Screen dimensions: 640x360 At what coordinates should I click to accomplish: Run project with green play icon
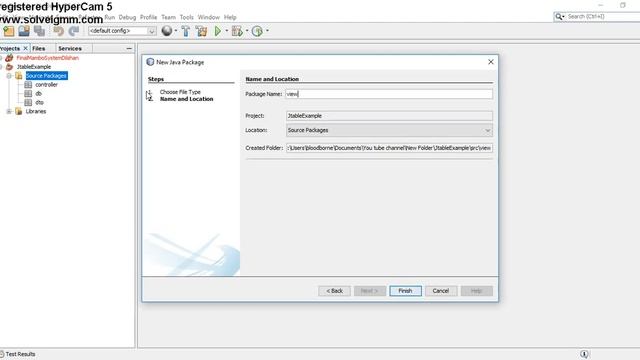point(218,31)
